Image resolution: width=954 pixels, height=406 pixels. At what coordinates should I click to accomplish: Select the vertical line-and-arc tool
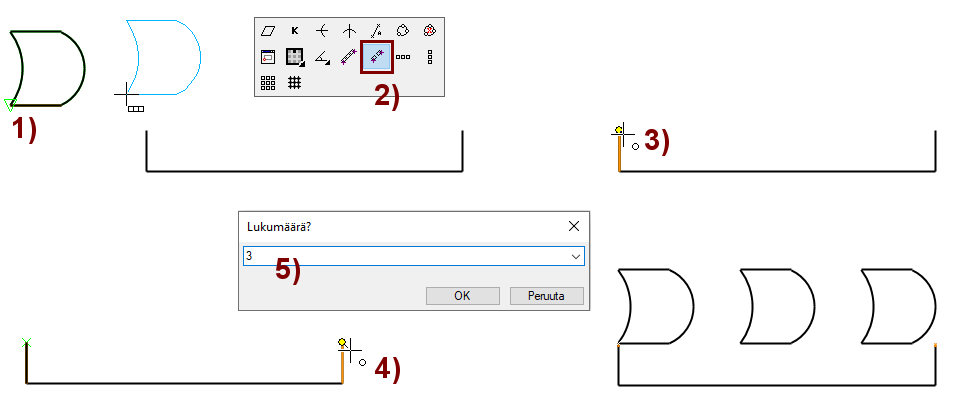coord(349,31)
